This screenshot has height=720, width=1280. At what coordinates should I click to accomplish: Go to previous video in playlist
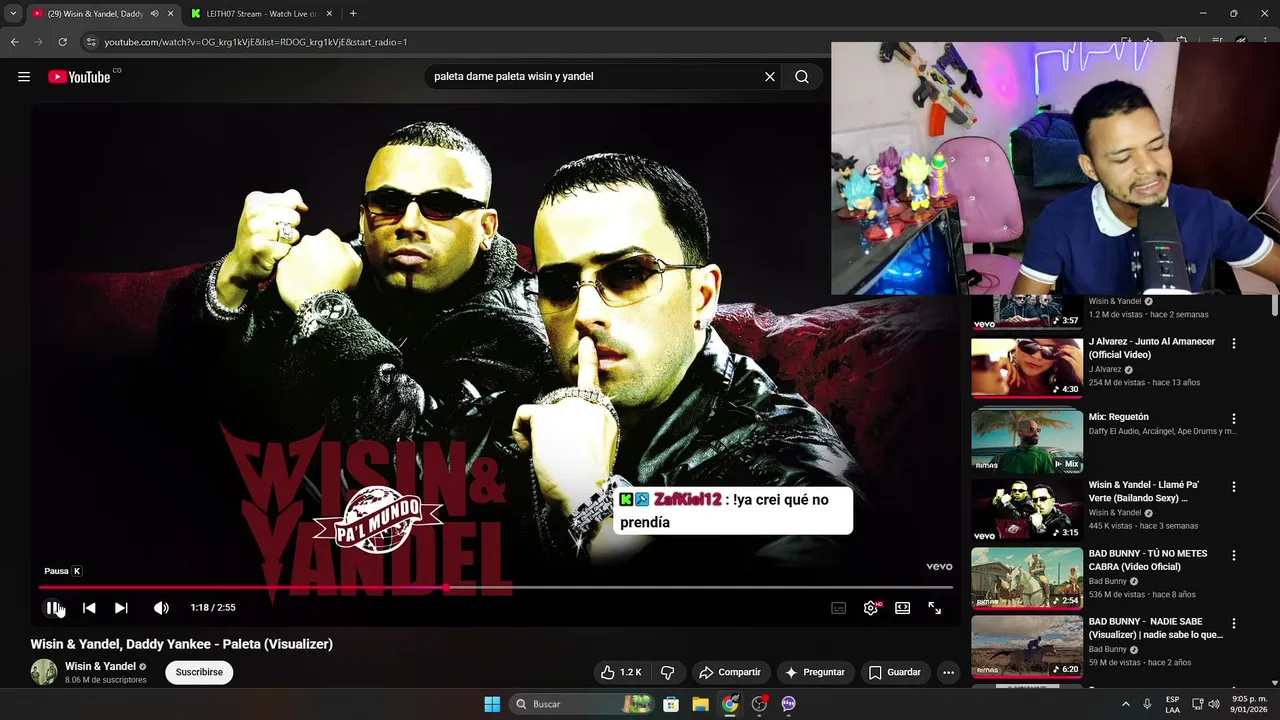point(89,607)
